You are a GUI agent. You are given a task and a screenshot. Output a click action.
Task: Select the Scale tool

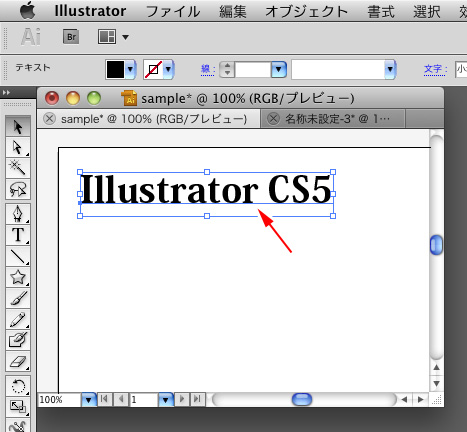pos(18,407)
